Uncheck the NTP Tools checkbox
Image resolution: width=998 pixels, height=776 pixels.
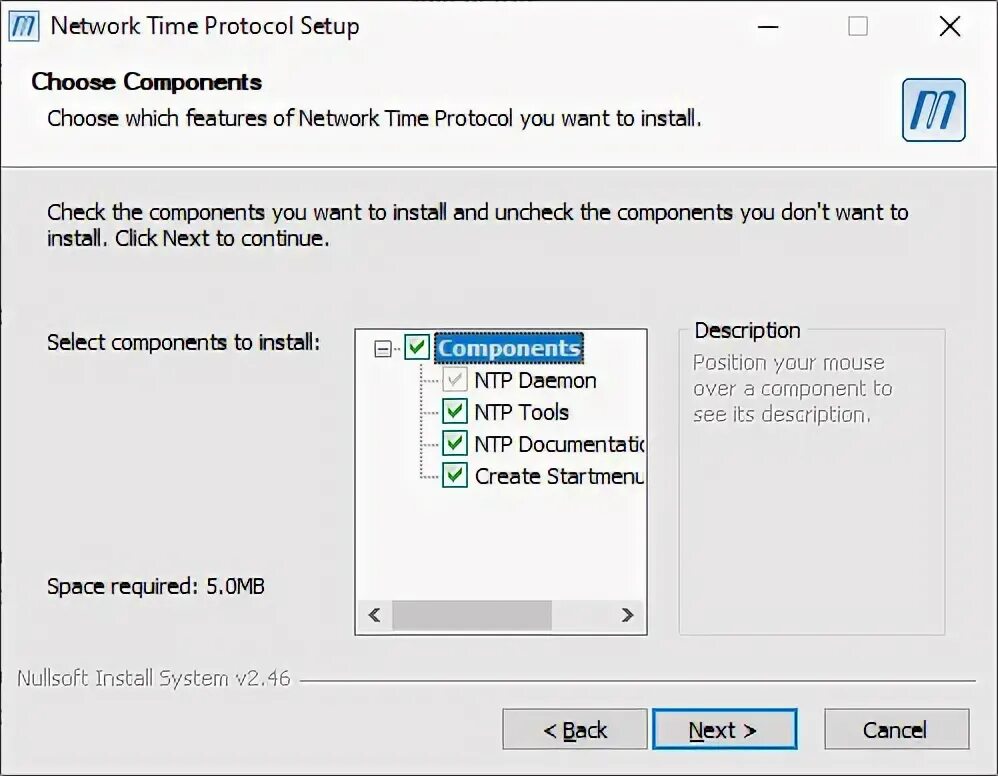point(455,412)
